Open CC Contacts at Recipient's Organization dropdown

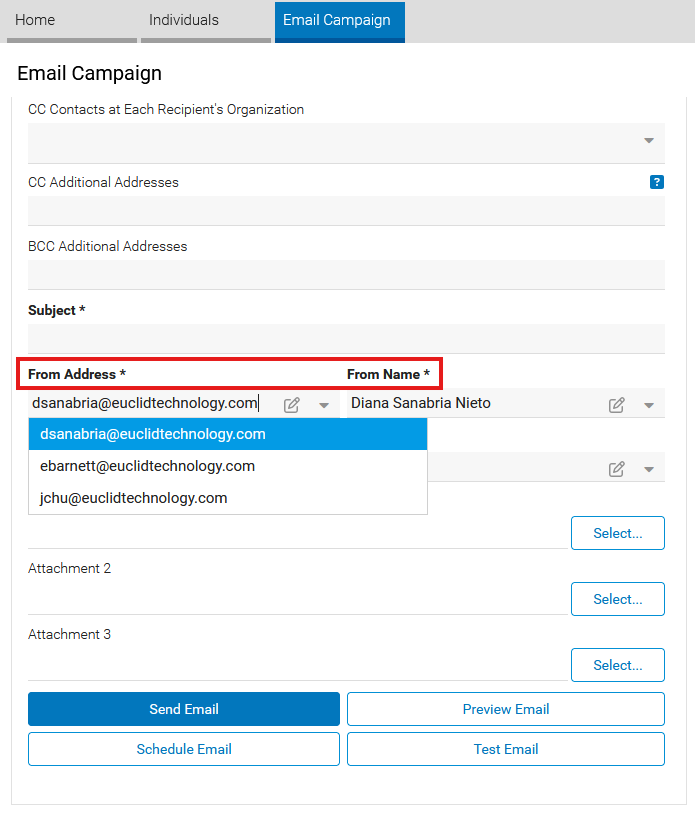pyautogui.click(x=346, y=143)
